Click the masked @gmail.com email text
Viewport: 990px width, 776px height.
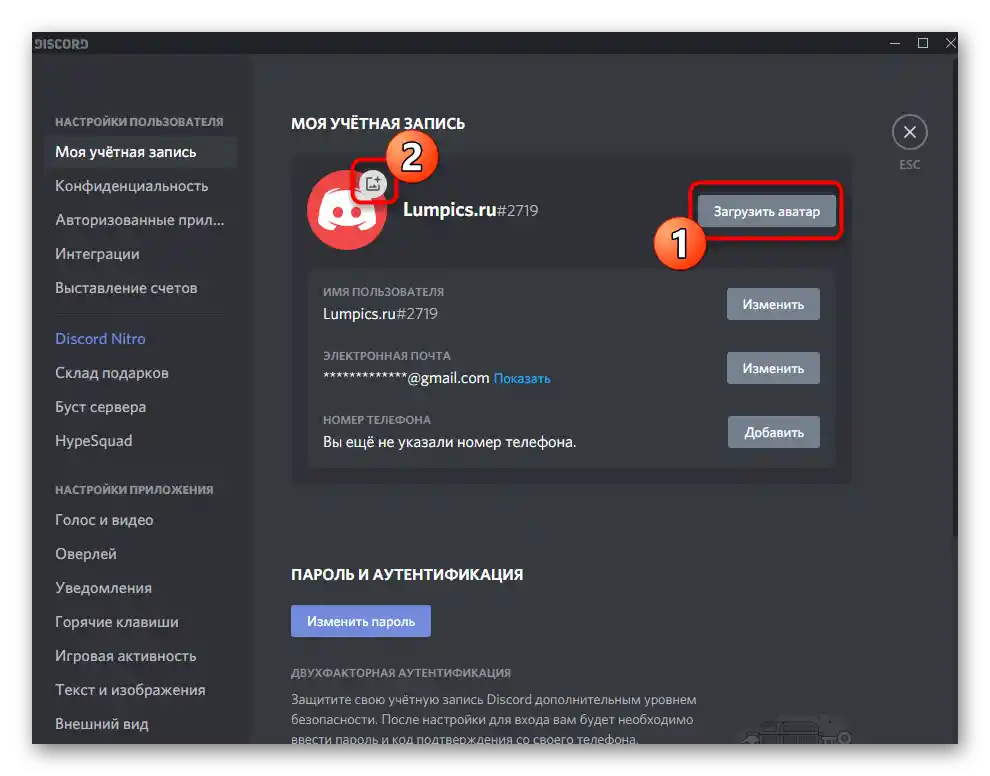[406, 378]
